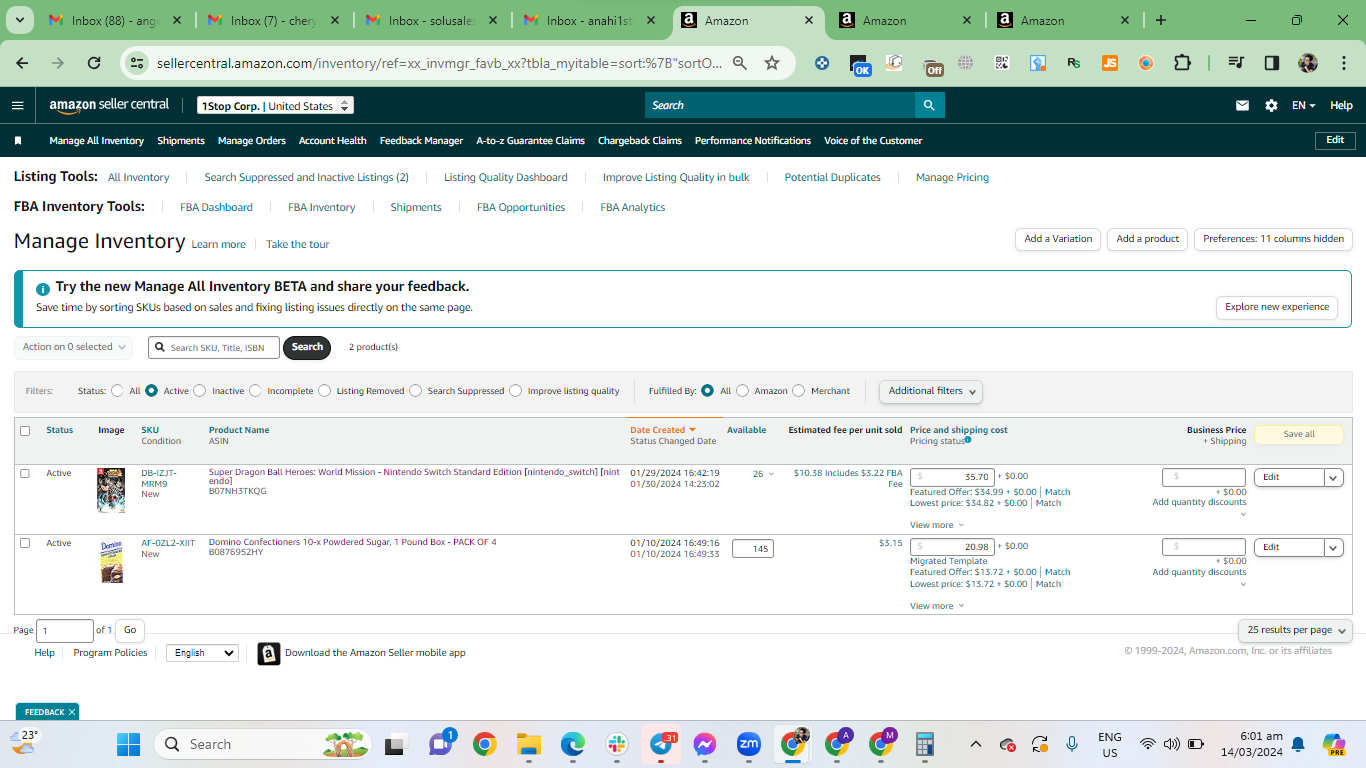Image resolution: width=1366 pixels, height=768 pixels.
Task: Click the price field showing 35.70
Action: pyautogui.click(x=952, y=477)
